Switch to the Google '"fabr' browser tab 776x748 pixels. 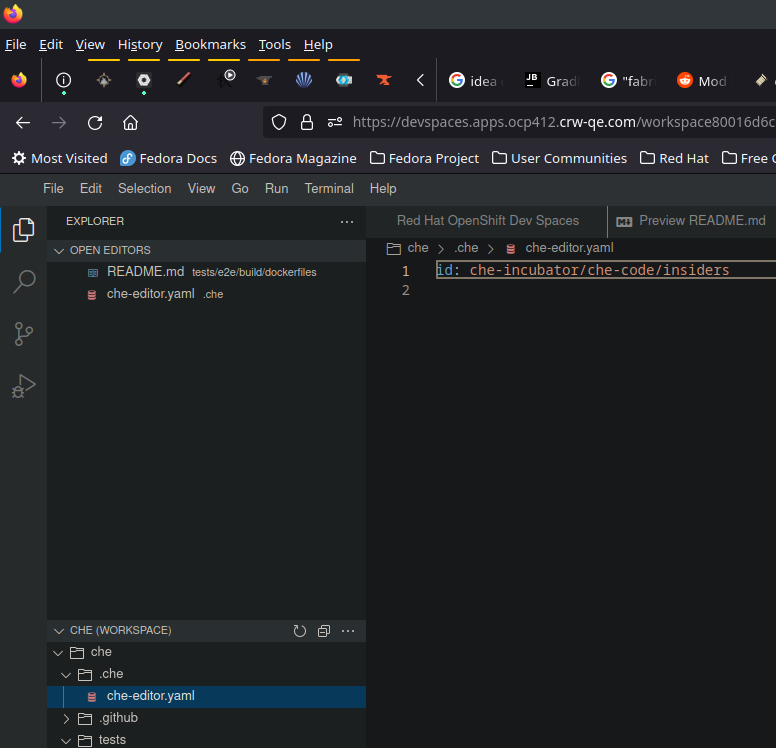[x=629, y=81]
